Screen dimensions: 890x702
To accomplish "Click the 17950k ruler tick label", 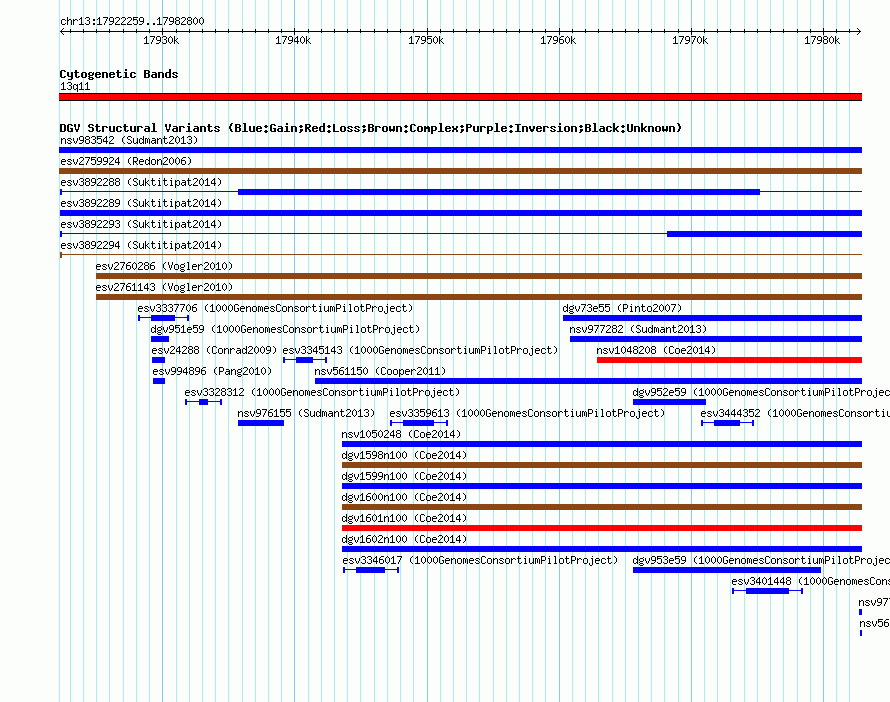I will pyautogui.click(x=426, y=40).
